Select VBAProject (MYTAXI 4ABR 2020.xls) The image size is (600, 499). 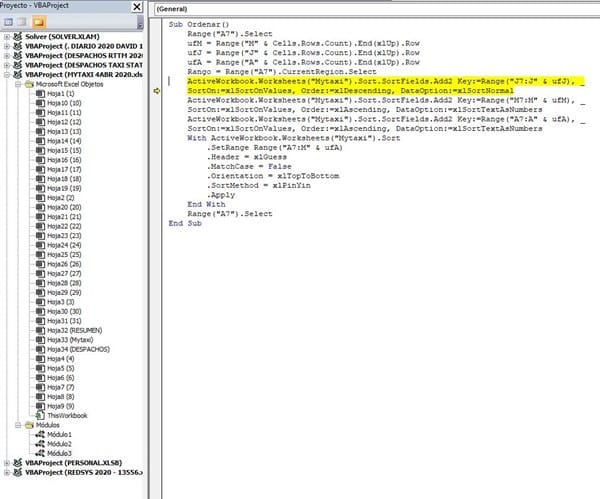coord(84,75)
